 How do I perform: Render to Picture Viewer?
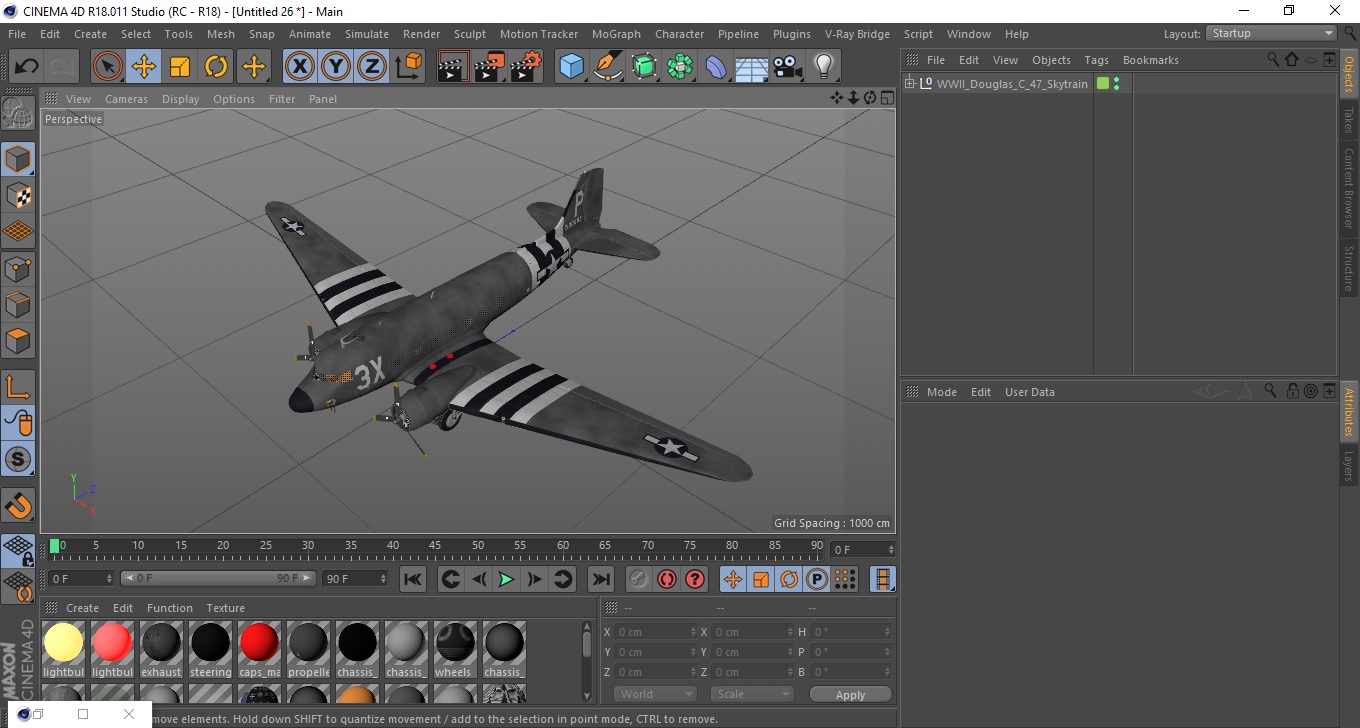490,67
